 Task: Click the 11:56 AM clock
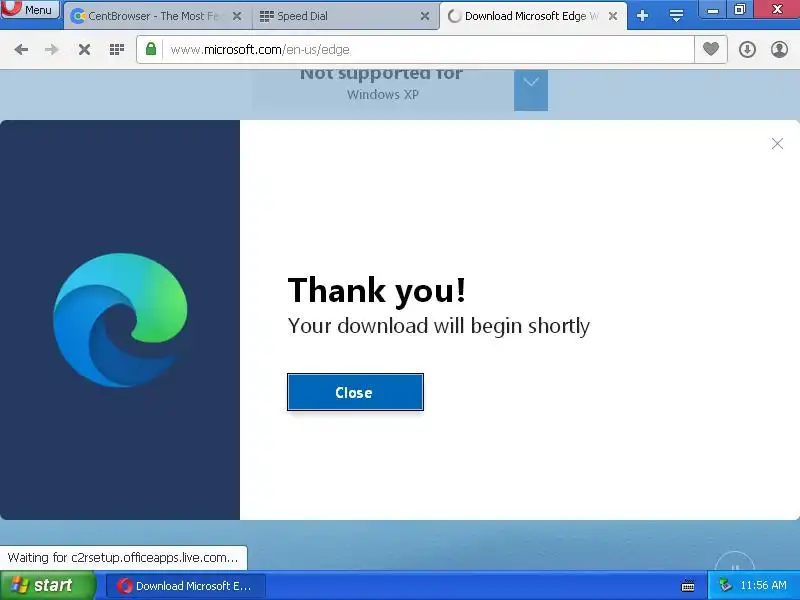(x=763, y=585)
